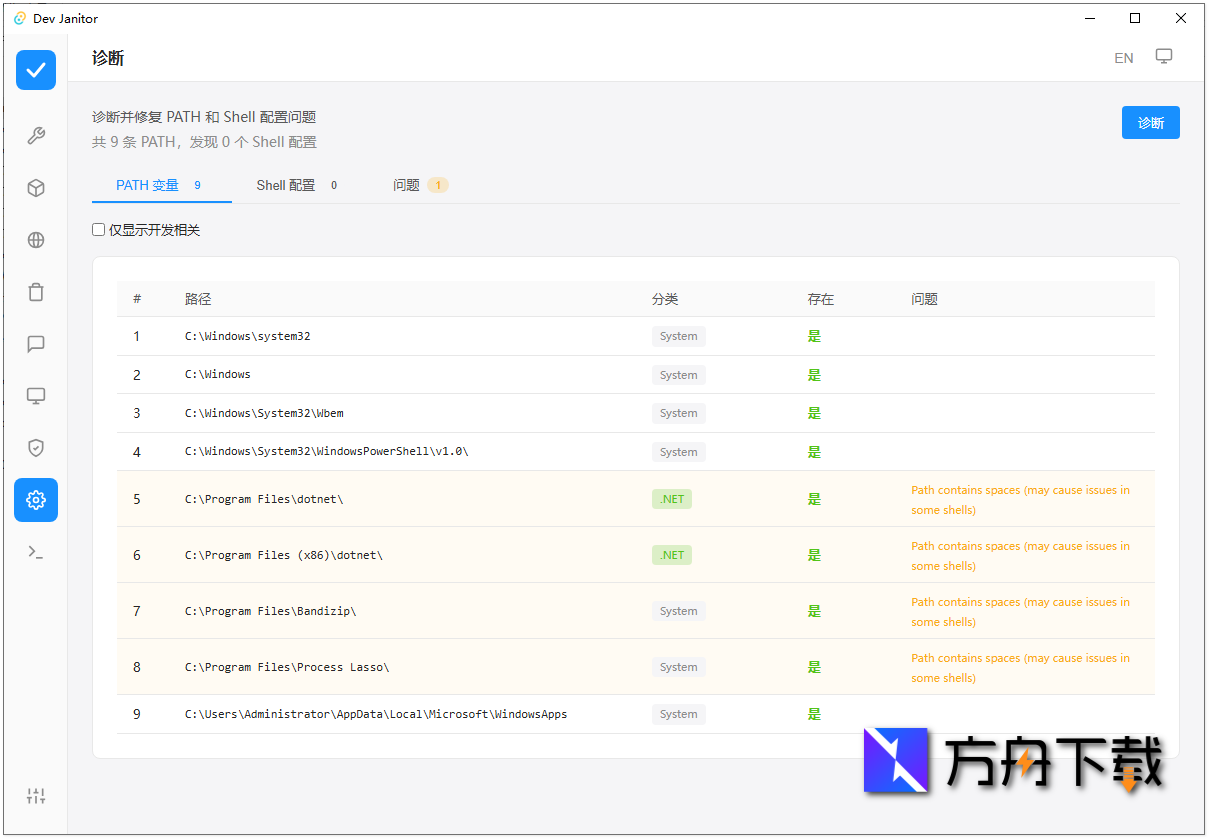Switch language with the EN button
This screenshot has height=839, width=1209.
click(1124, 58)
